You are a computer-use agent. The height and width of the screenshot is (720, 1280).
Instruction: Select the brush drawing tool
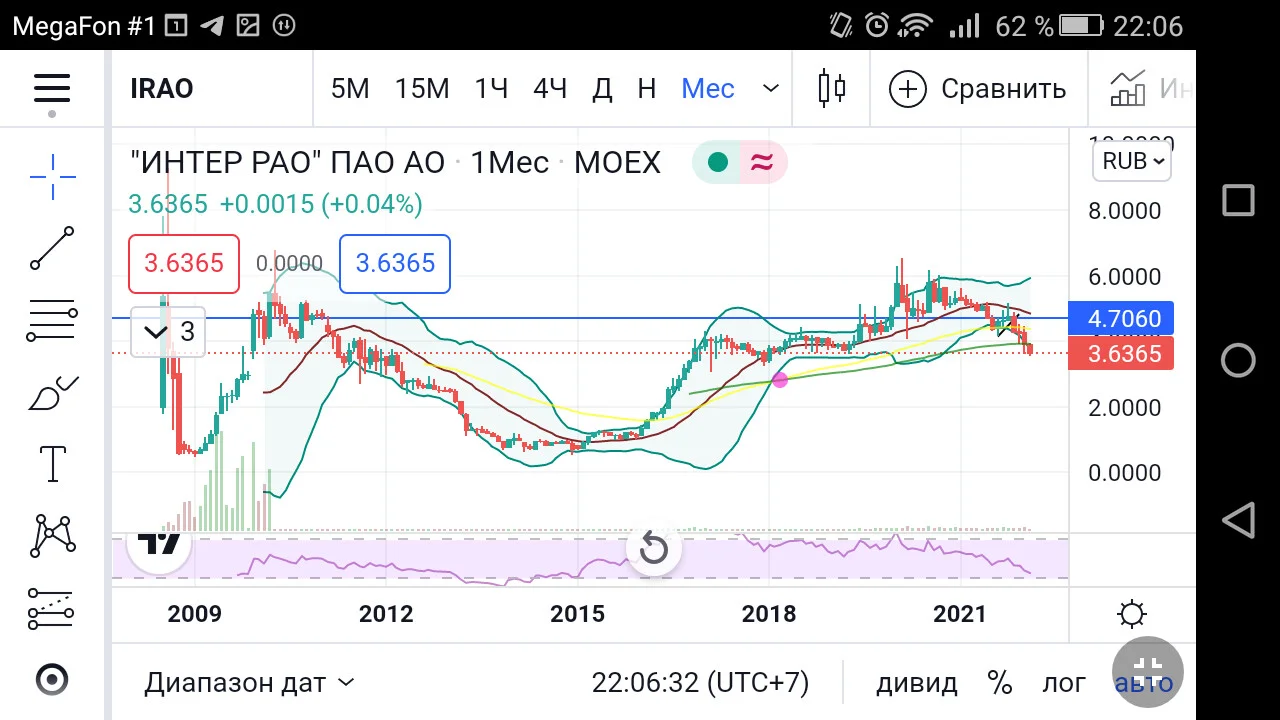(x=52, y=393)
